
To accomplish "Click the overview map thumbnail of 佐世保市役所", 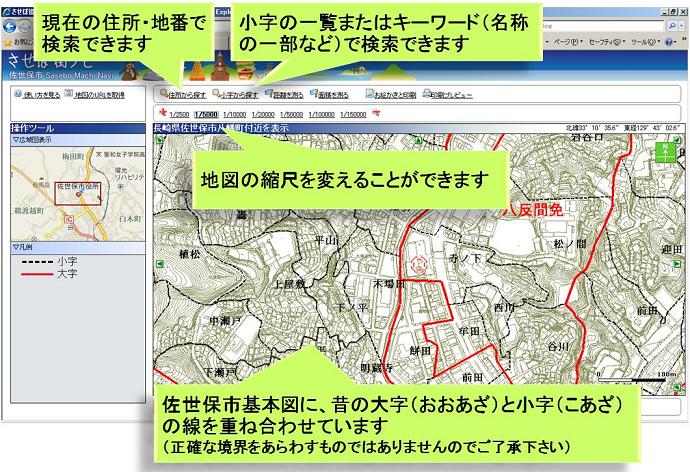I will [78, 194].
